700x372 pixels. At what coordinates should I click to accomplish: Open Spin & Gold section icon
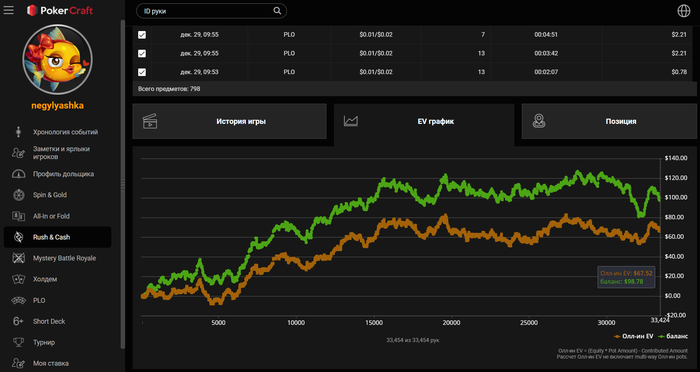coord(18,195)
